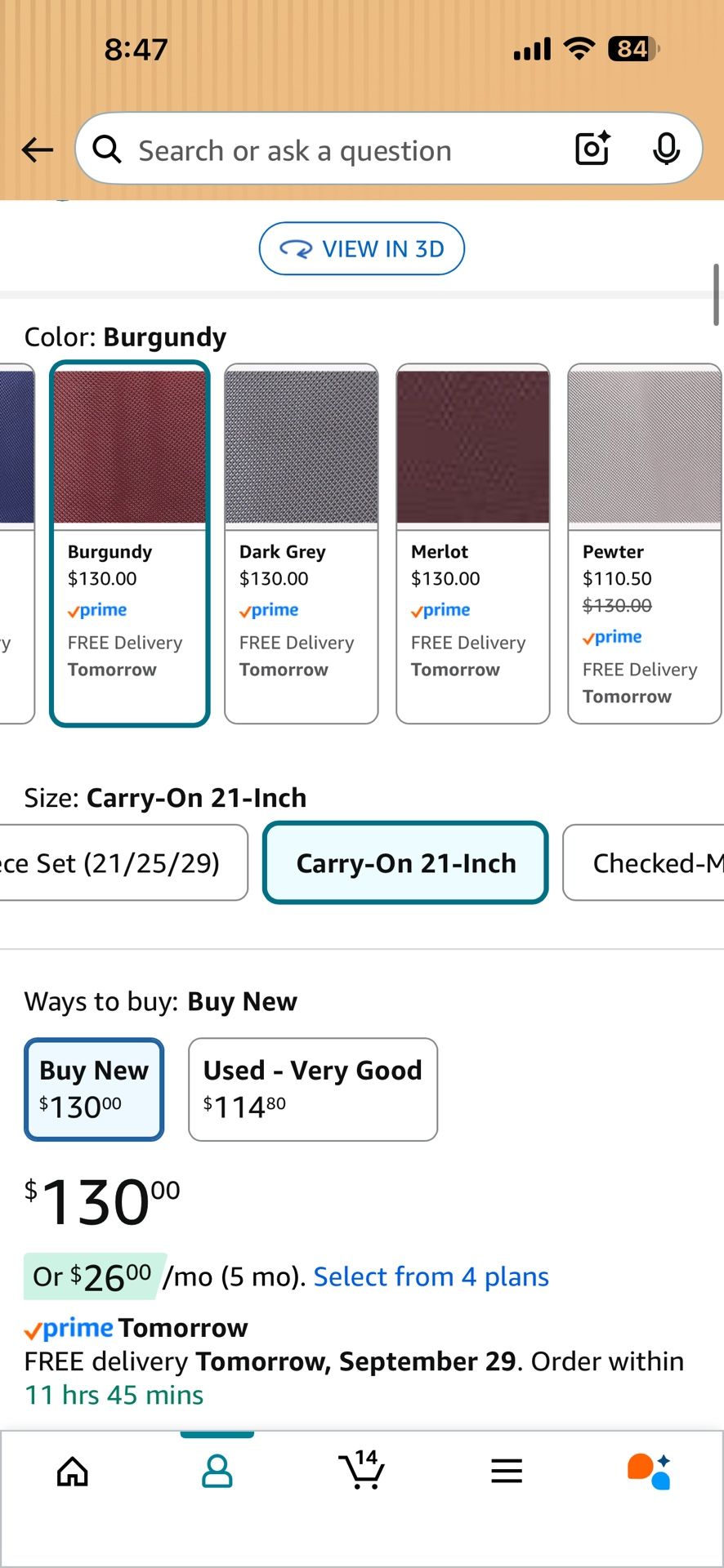Focus the search or ask a question field
Viewport: 724px width, 1568px height.
[327, 150]
